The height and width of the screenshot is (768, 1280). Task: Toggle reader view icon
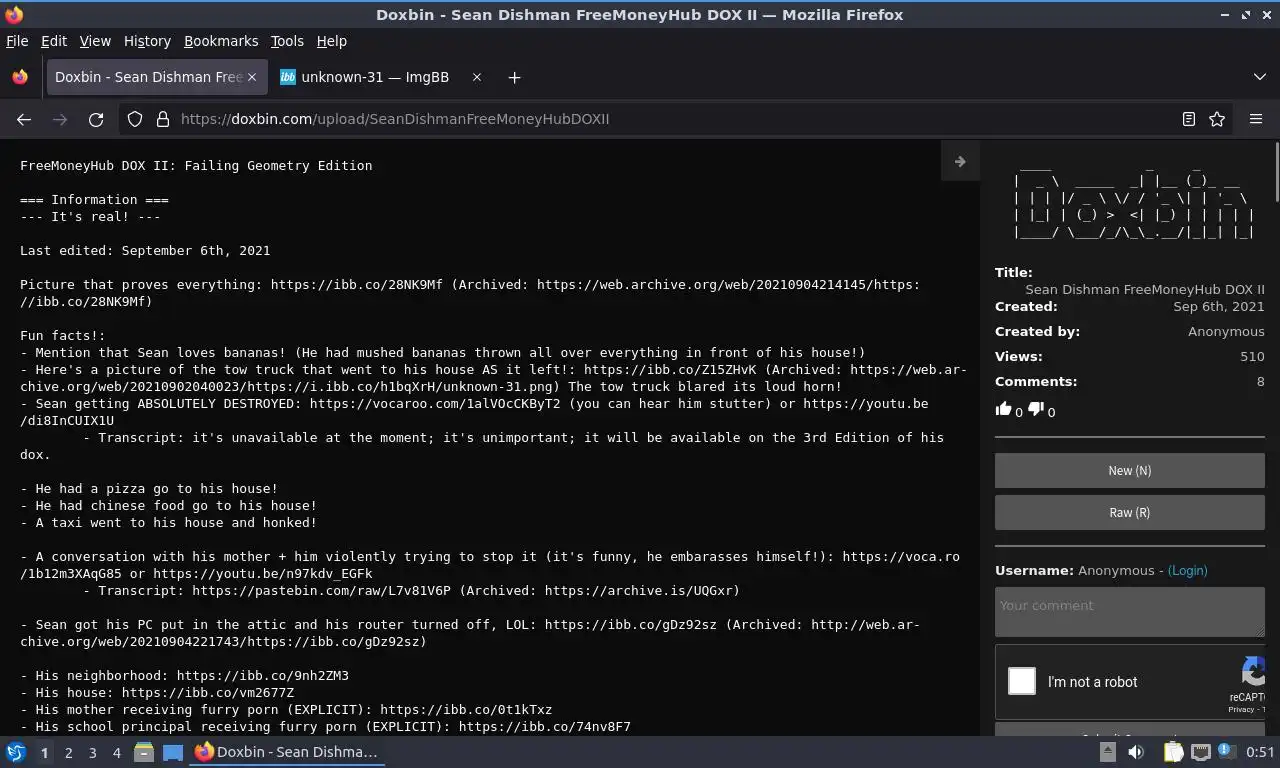coord(1189,119)
